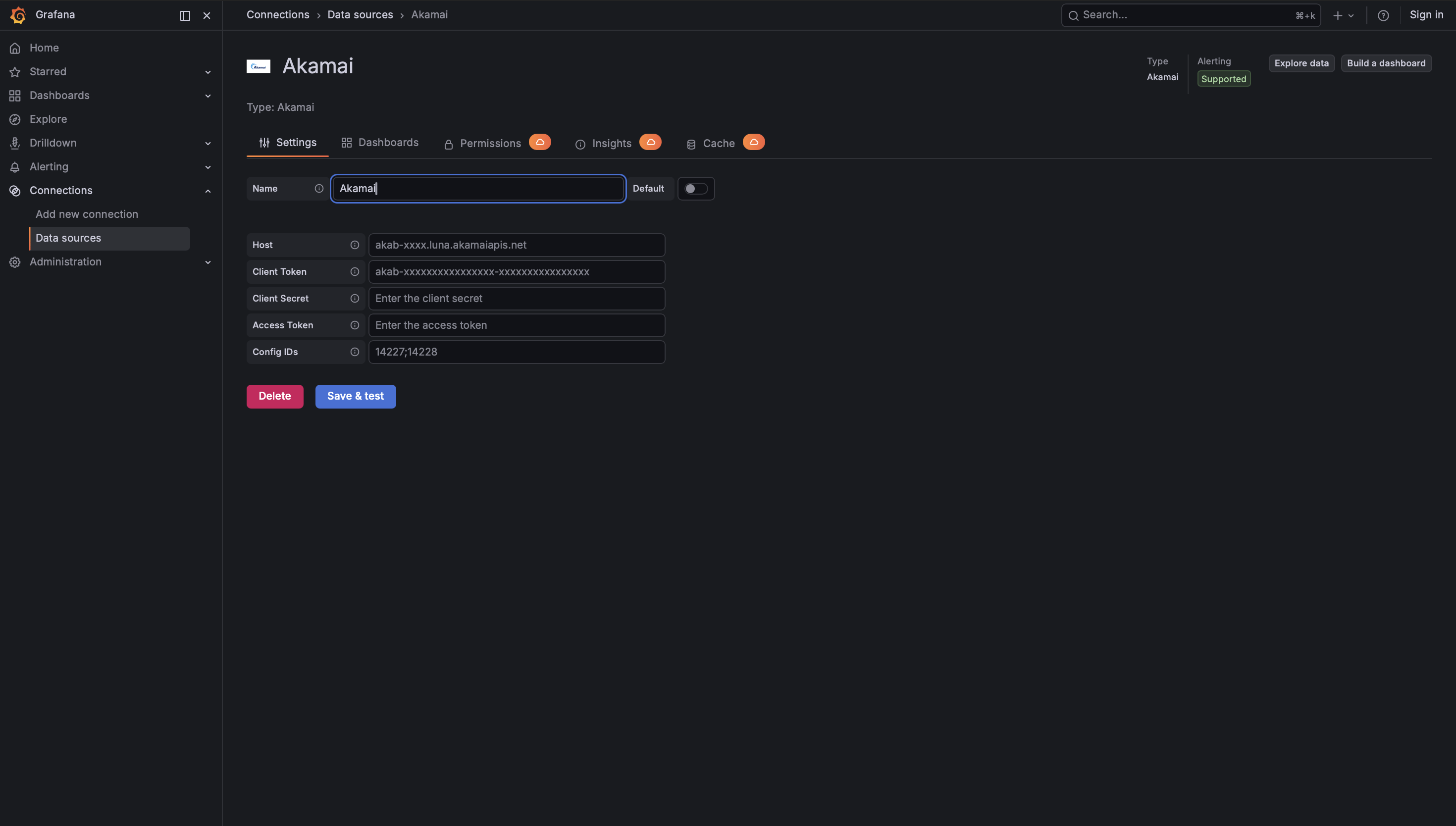This screenshot has height=826, width=1456.
Task: Click the Client Token info icon
Action: pyautogui.click(x=355, y=272)
